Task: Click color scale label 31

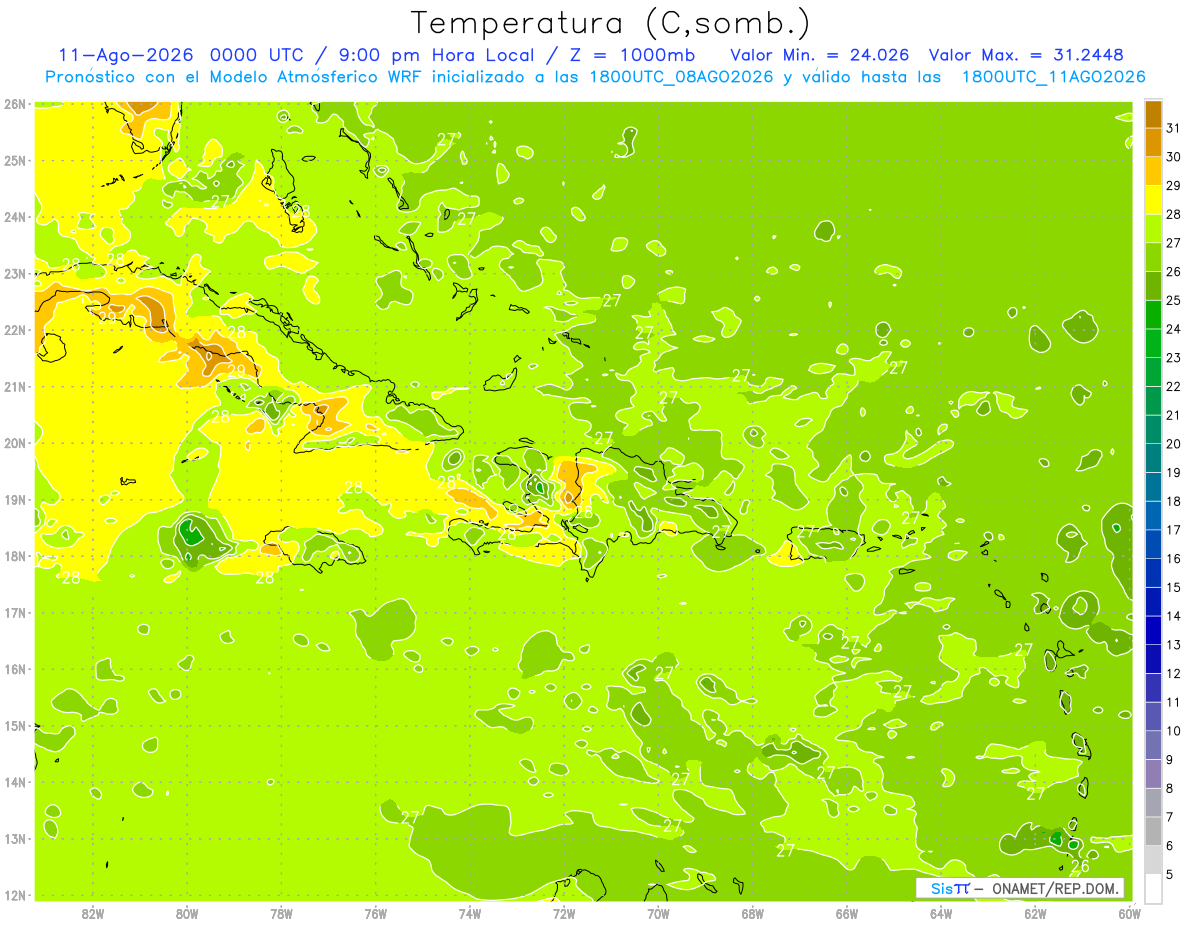Action: (1173, 128)
